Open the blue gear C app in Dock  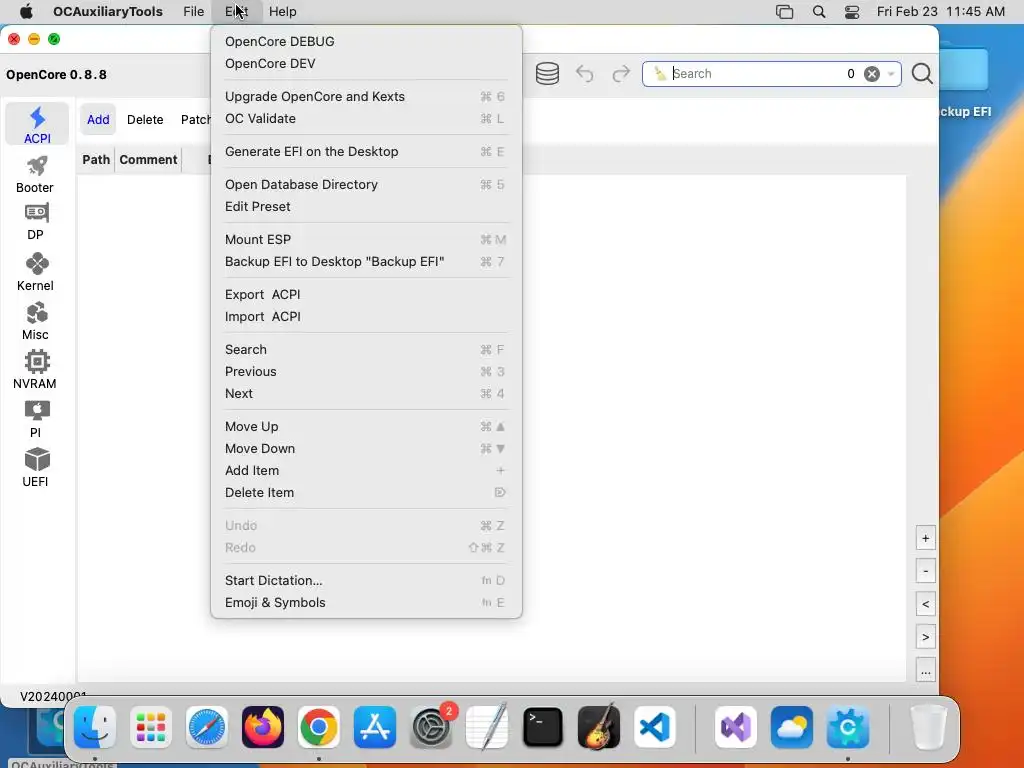click(x=848, y=727)
